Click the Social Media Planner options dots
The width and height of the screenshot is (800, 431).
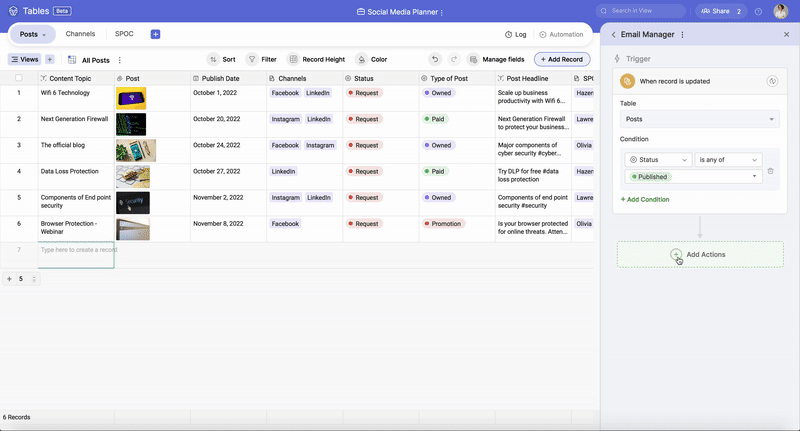pyautogui.click(x=442, y=12)
